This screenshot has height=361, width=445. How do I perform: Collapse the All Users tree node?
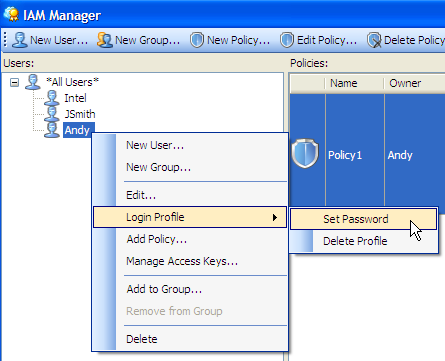[x=14, y=82]
